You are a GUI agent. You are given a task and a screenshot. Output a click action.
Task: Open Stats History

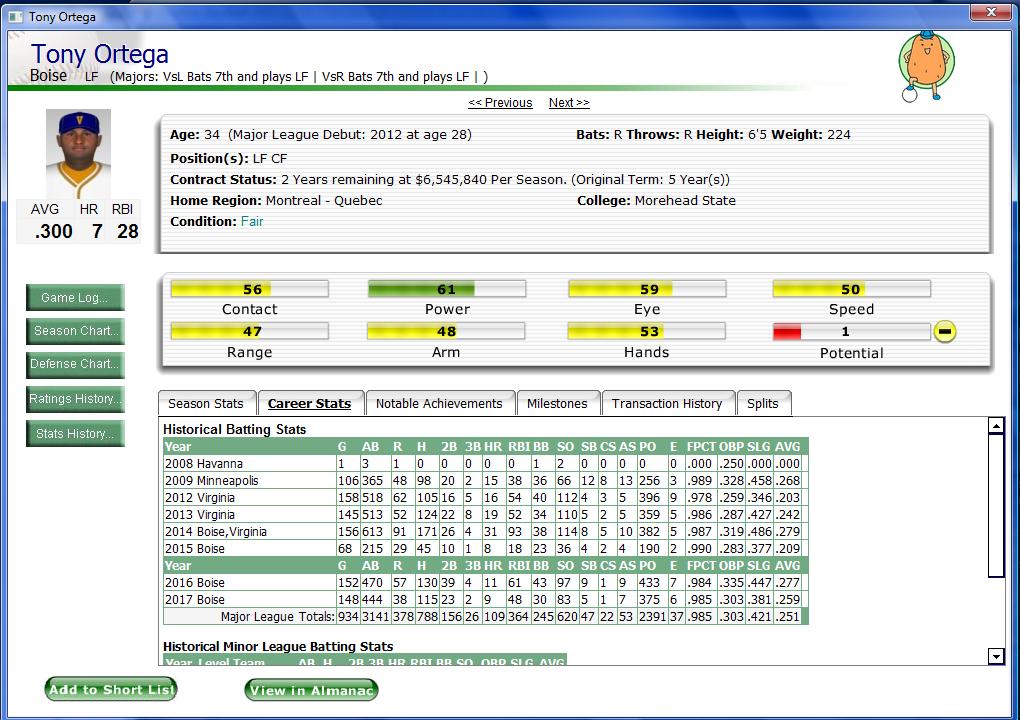75,434
